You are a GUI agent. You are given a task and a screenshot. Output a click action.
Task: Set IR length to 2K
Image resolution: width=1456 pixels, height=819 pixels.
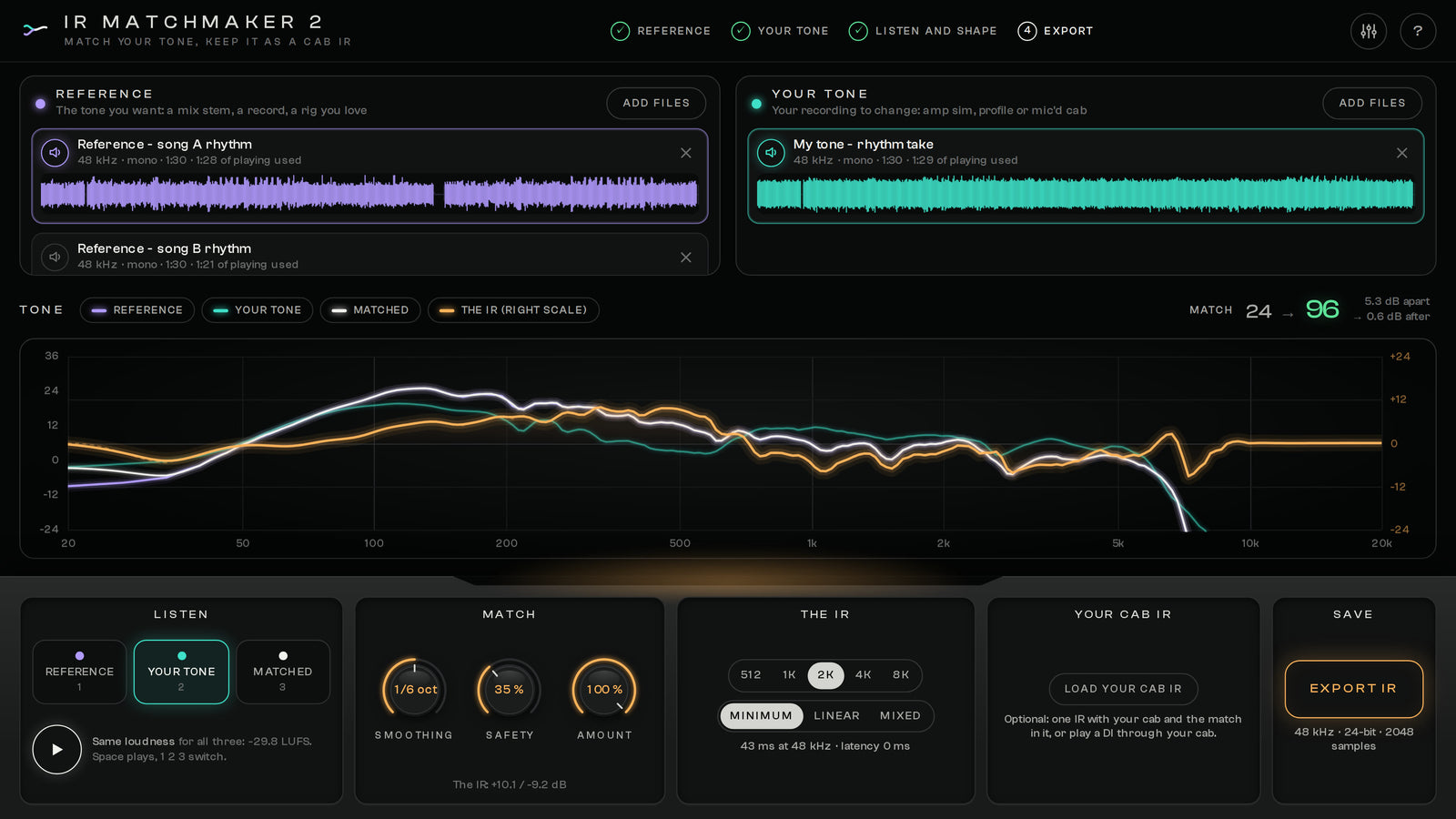tap(825, 675)
